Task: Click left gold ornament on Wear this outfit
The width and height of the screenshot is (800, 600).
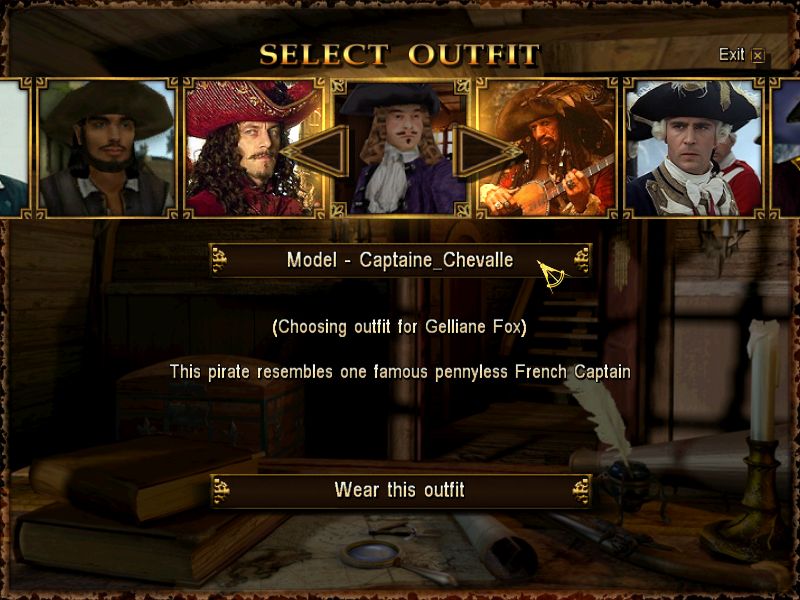Action: point(220,491)
